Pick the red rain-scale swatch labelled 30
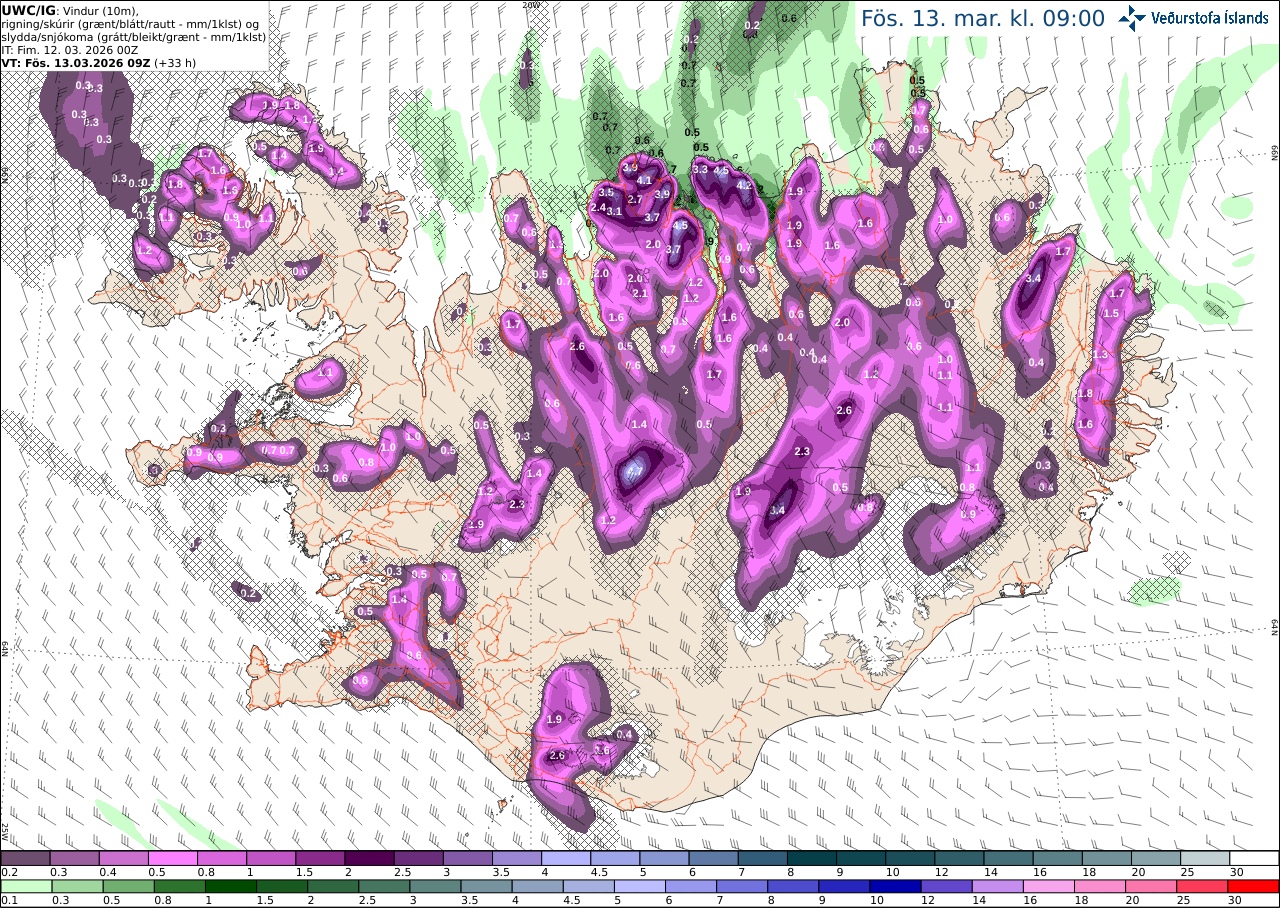The image size is (1280, 908). pos(1254,886)
